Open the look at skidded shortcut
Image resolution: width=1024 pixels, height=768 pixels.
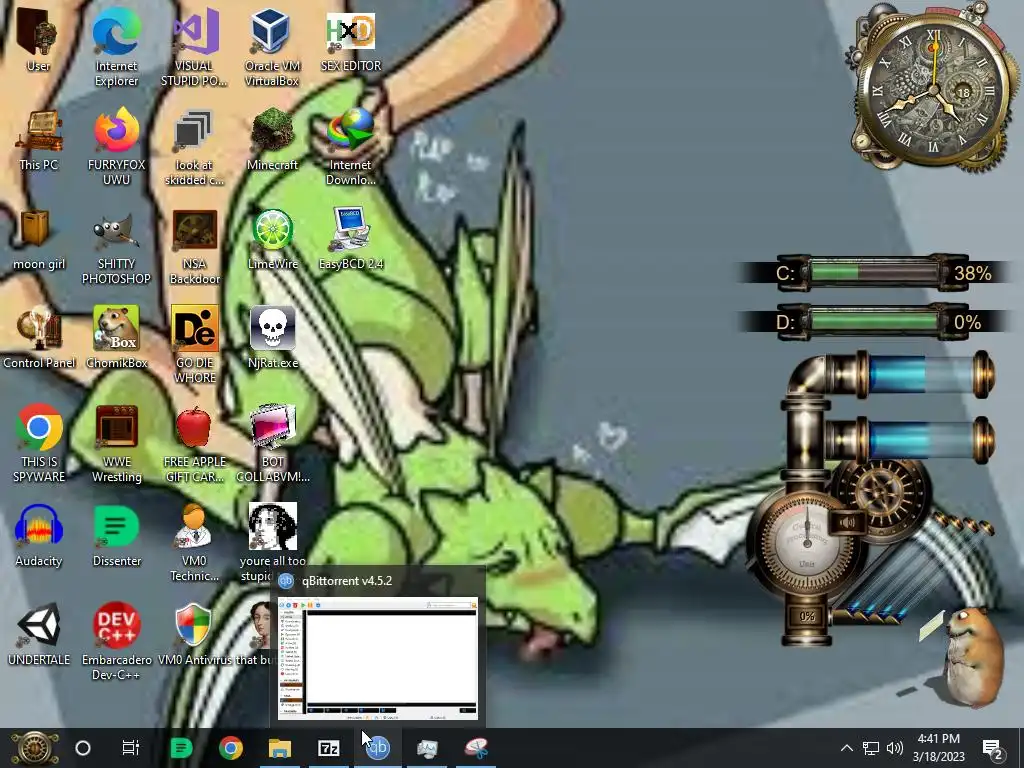(x=194, y=147)
